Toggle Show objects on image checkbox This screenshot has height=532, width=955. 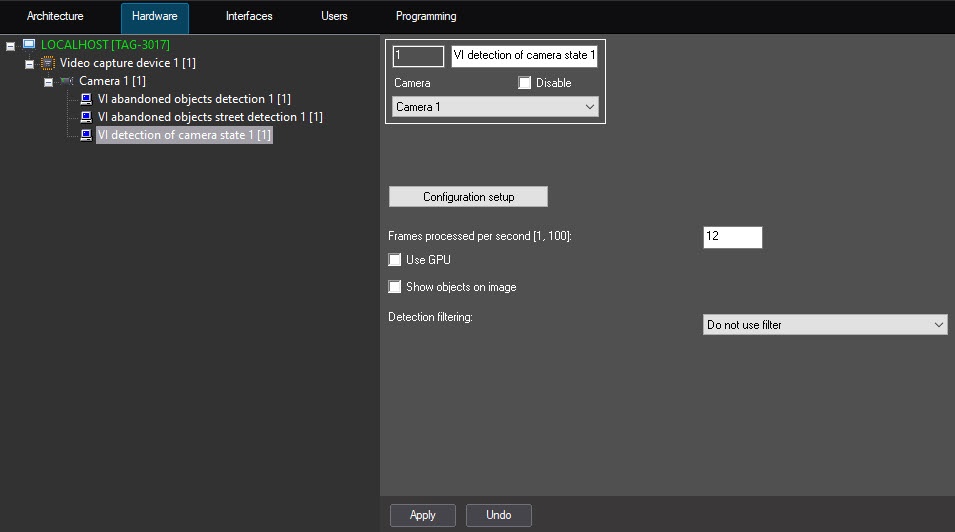click(395, 287)
